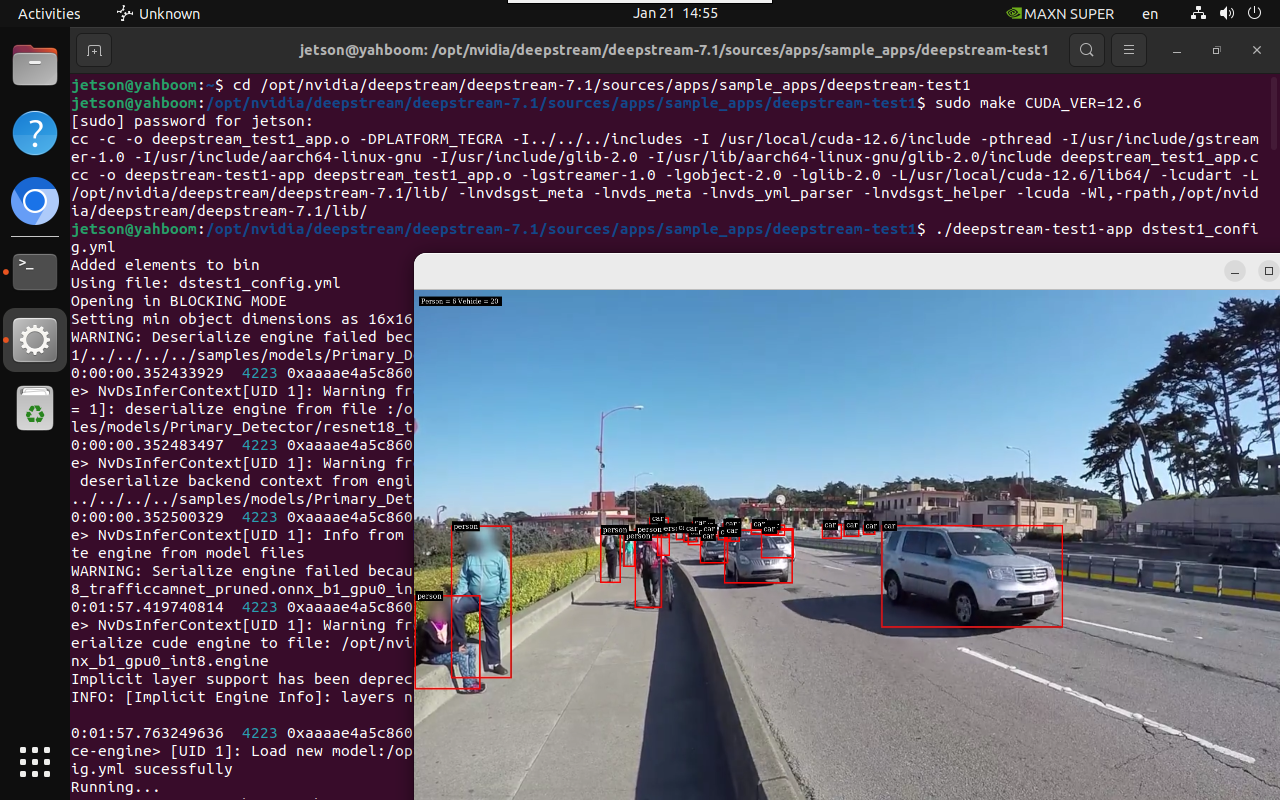The height and width of the screenshot is (800, 1280).
Task: Open a new terminal tab
Action: [x=93, y=50]
